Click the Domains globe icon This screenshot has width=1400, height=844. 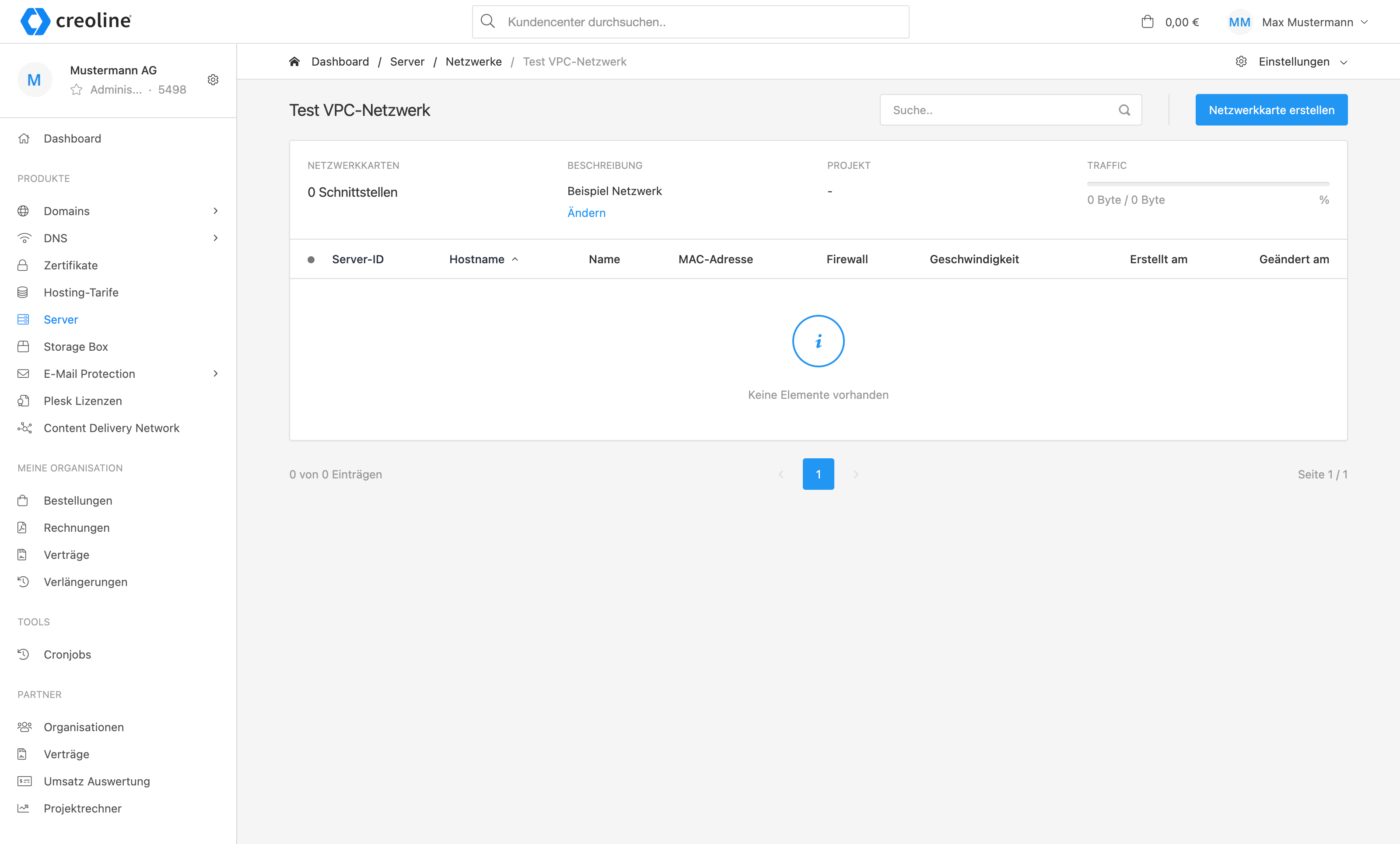23,211
